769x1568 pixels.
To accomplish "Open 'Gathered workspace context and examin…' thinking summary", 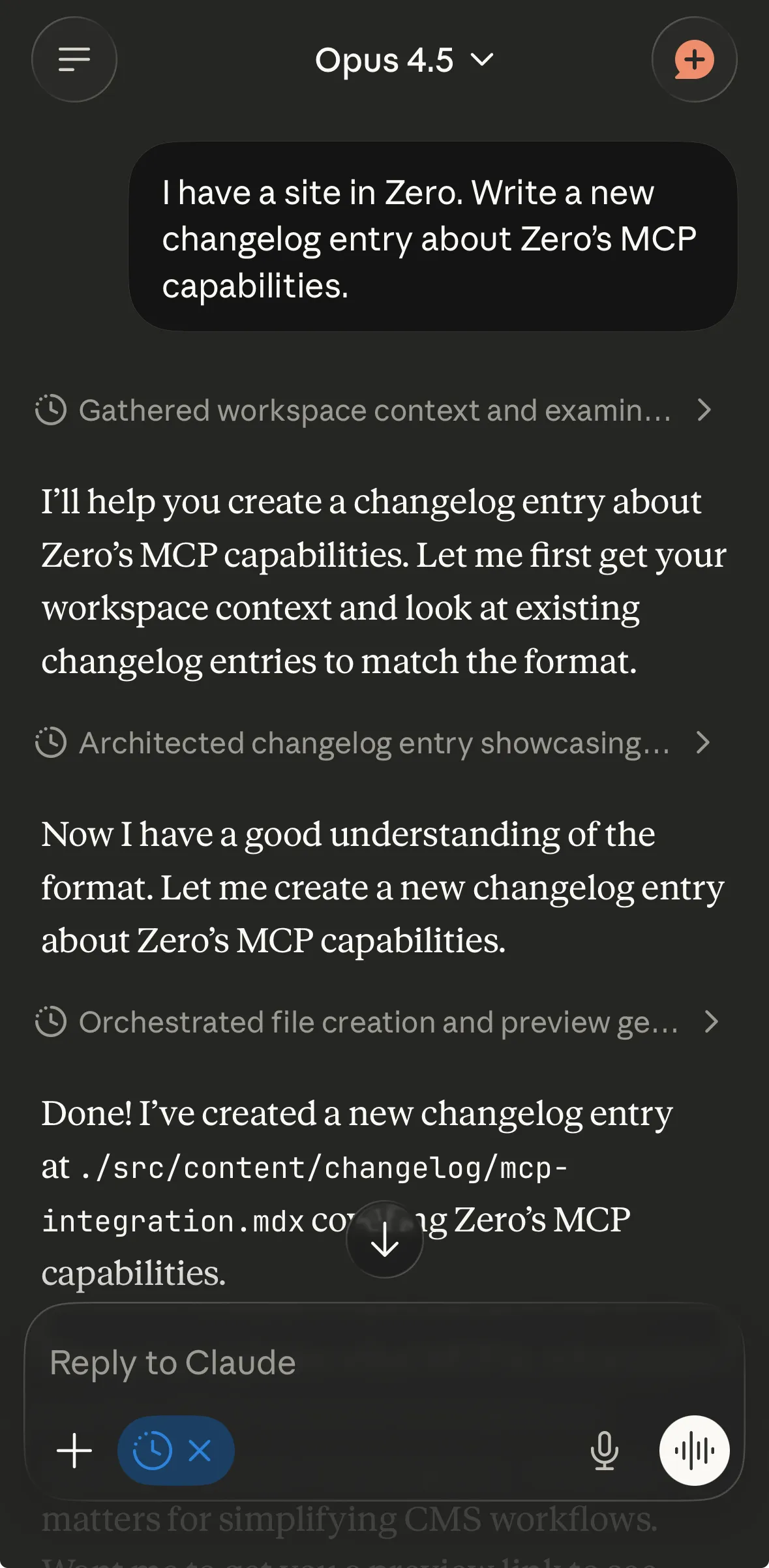I will tap(375, 411).
